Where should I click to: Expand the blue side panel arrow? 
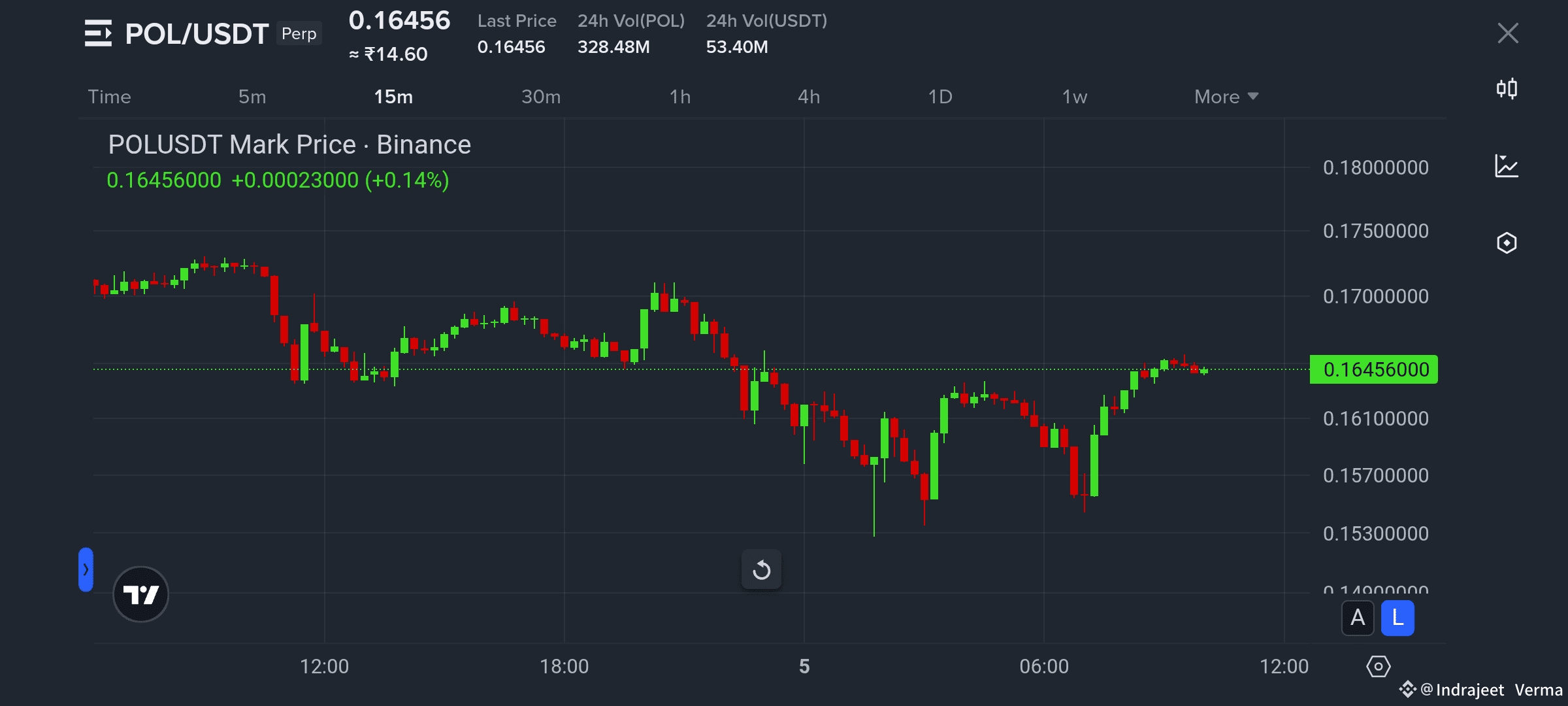(x=86, y=569)
